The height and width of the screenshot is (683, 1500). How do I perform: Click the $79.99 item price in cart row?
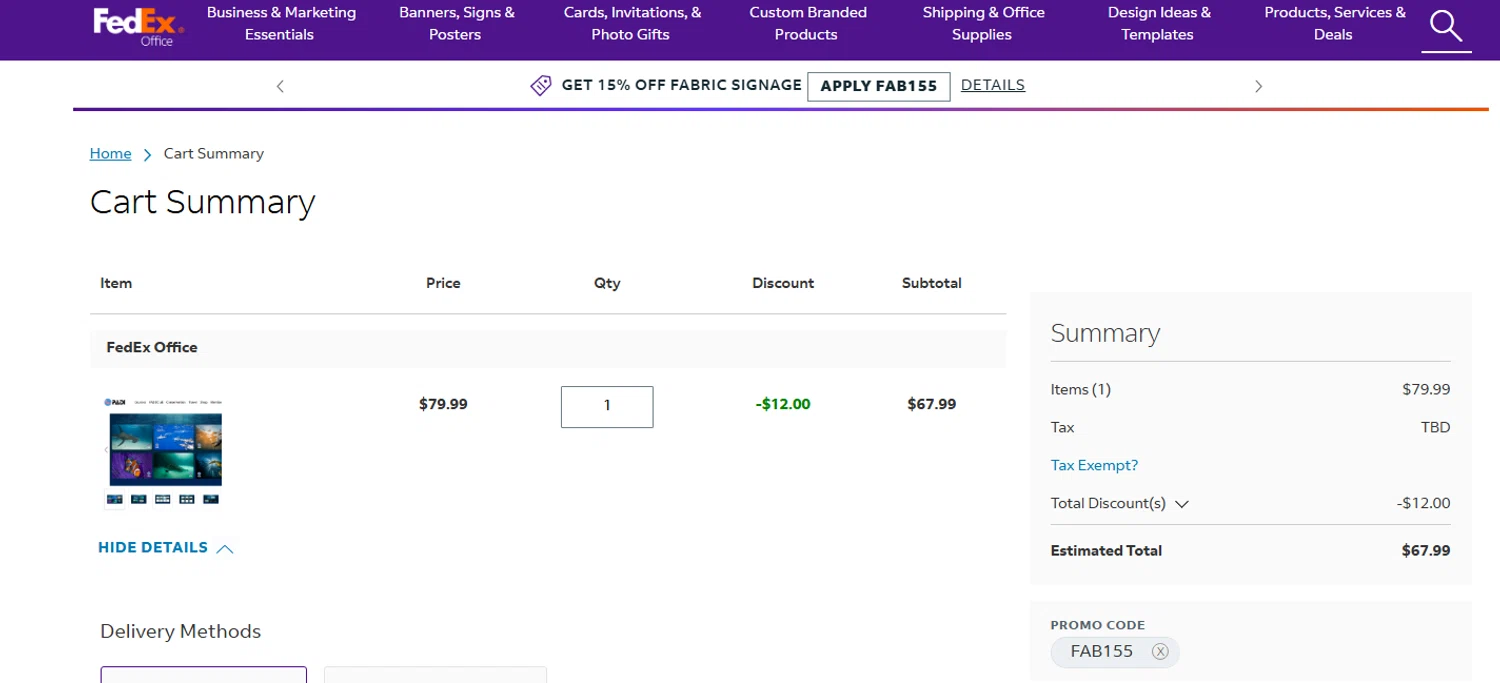(x=443, y=404)
